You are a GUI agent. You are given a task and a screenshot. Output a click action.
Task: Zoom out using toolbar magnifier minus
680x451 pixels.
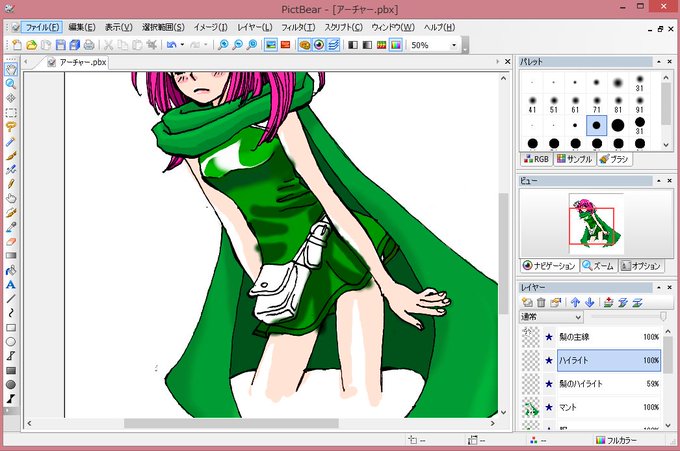(x=237, y=45)
